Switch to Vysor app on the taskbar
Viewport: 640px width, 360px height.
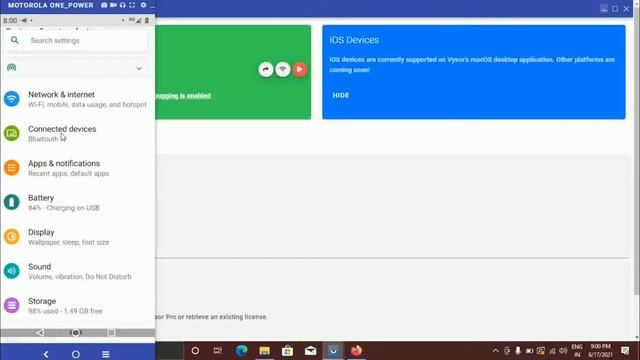[x=333, y=351]
